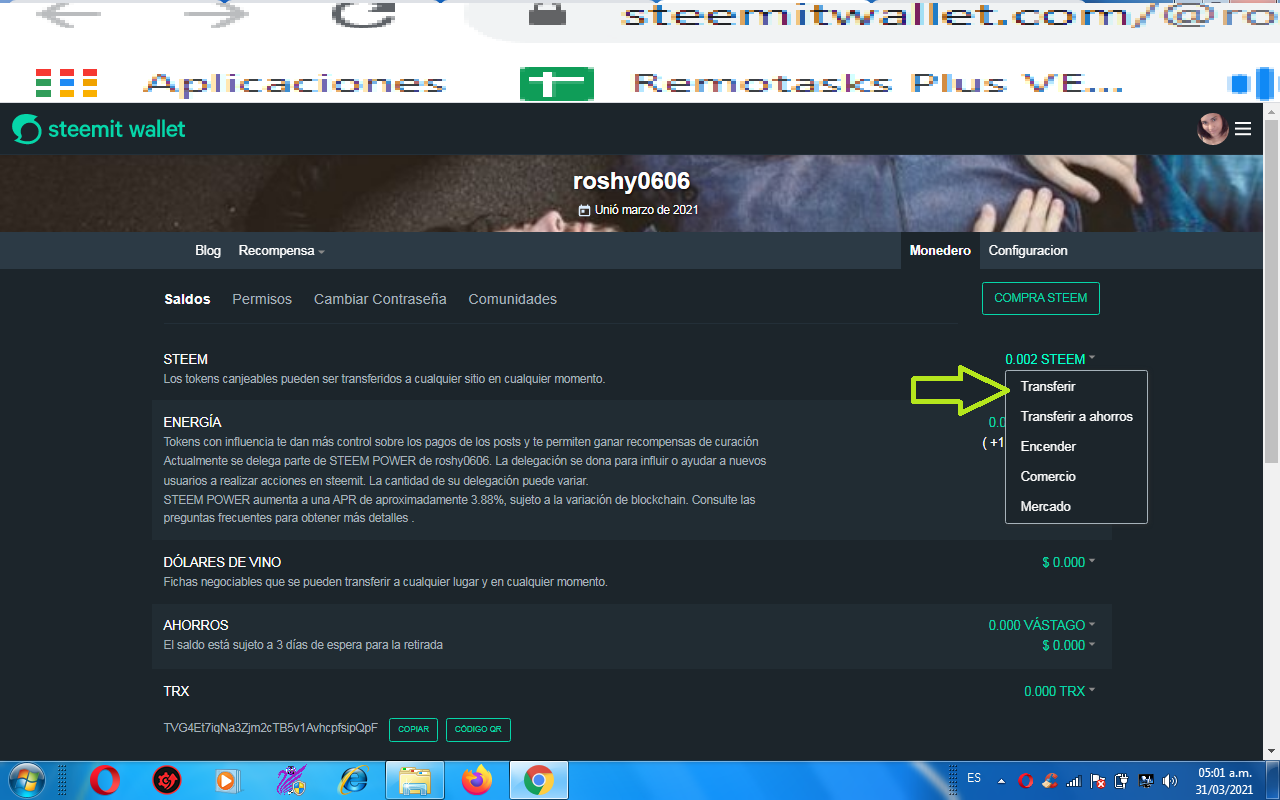Image resolution: width=1280 pixels, height=800 pixels.
Task: Click the STEEM section heading
Action: [185, 359]
